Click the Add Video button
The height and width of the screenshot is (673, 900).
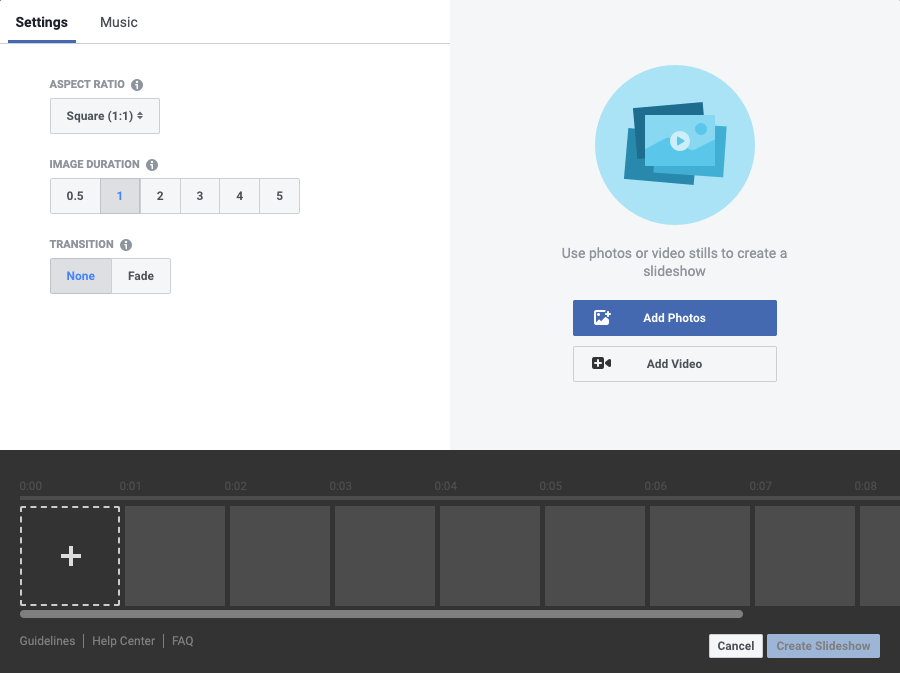(674, 364)
